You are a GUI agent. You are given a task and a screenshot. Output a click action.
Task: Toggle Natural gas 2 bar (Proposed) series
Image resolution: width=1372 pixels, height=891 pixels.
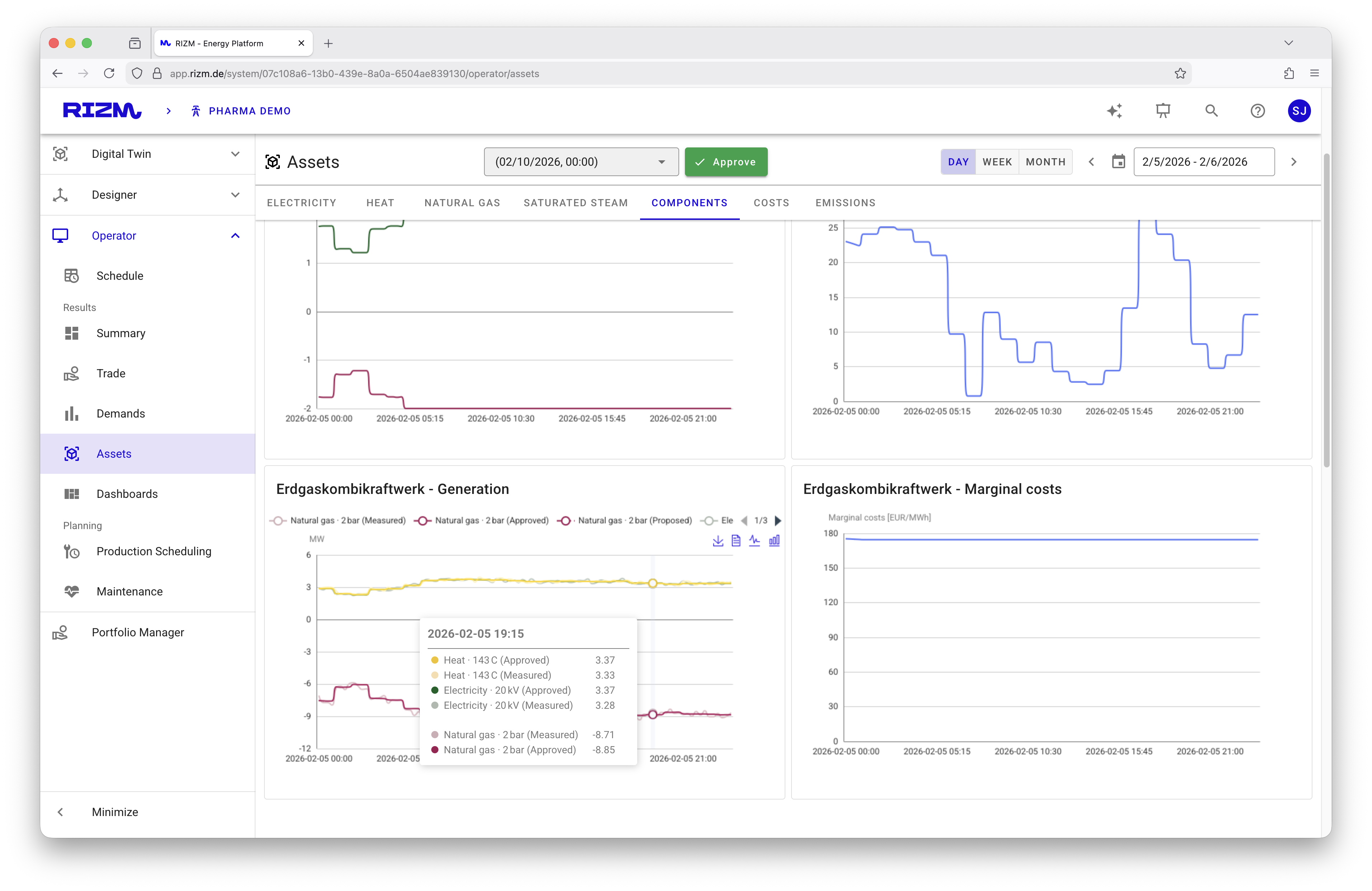pyautogui.click(x=625, y=520)
